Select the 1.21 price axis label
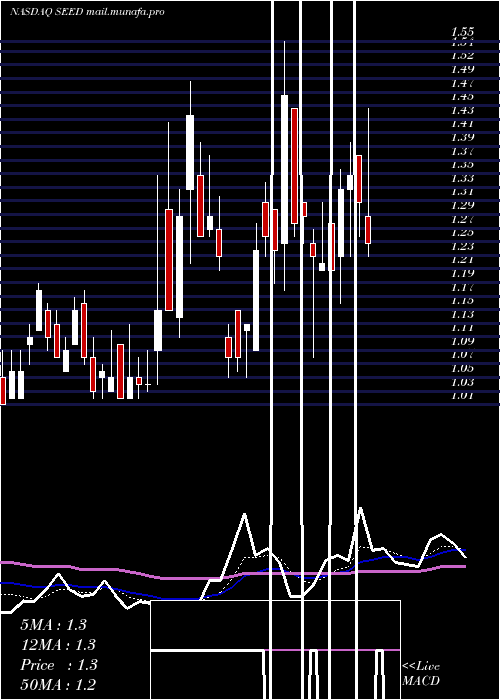The image size is (500, 700). pos(462,260)
